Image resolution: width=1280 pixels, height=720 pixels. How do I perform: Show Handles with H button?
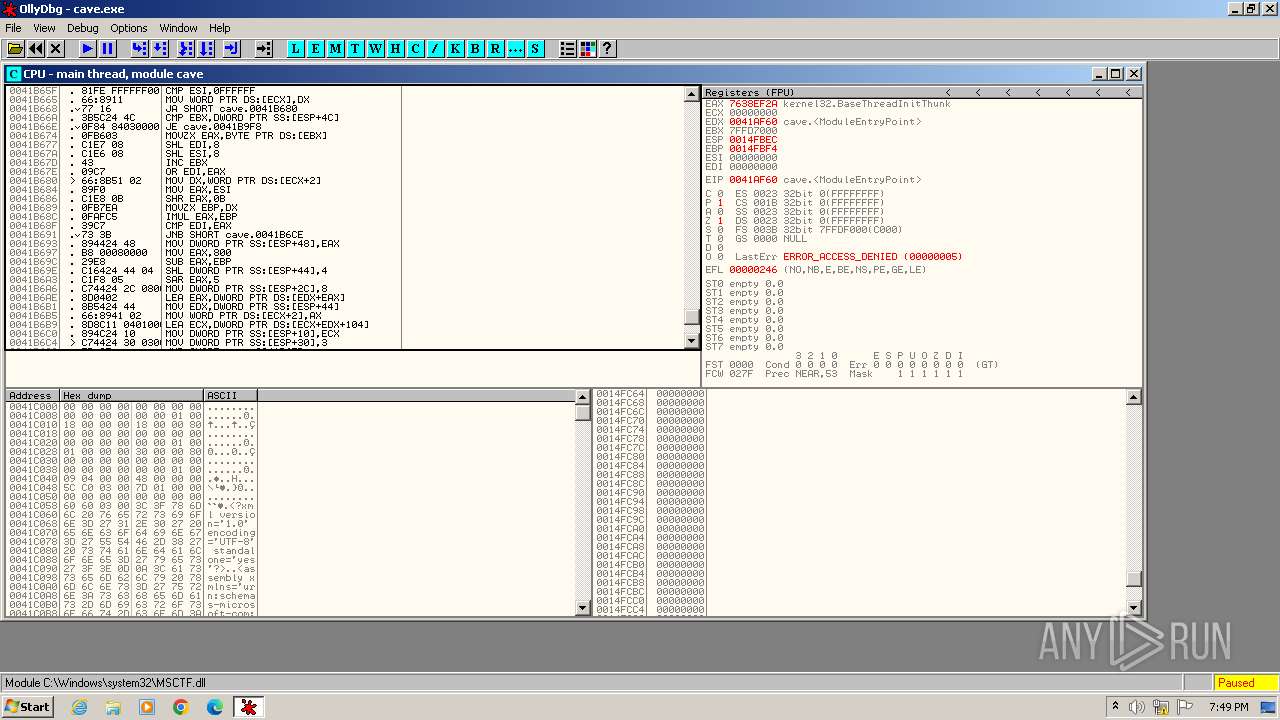(x=396, y=48)
